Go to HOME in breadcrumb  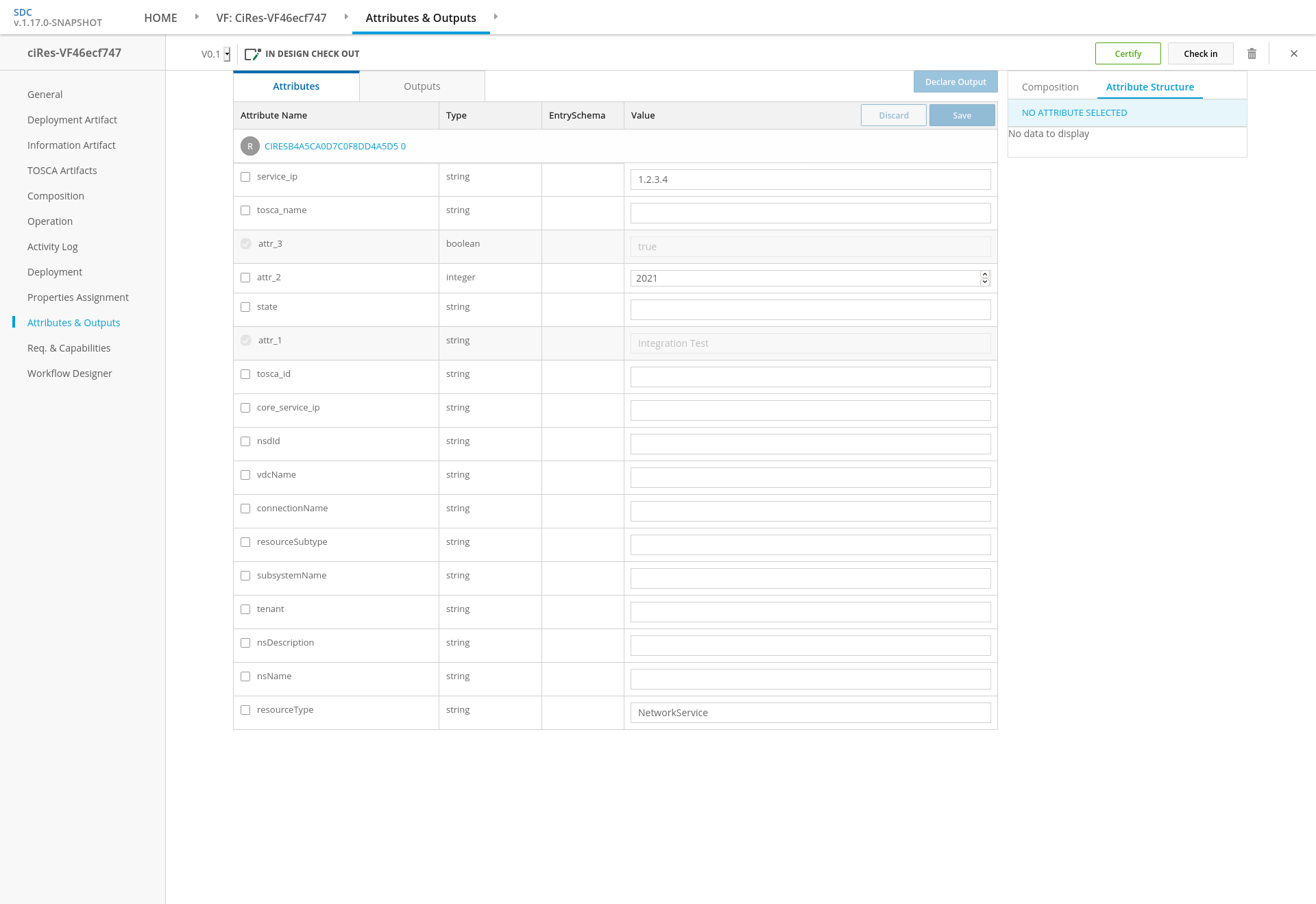160,18
